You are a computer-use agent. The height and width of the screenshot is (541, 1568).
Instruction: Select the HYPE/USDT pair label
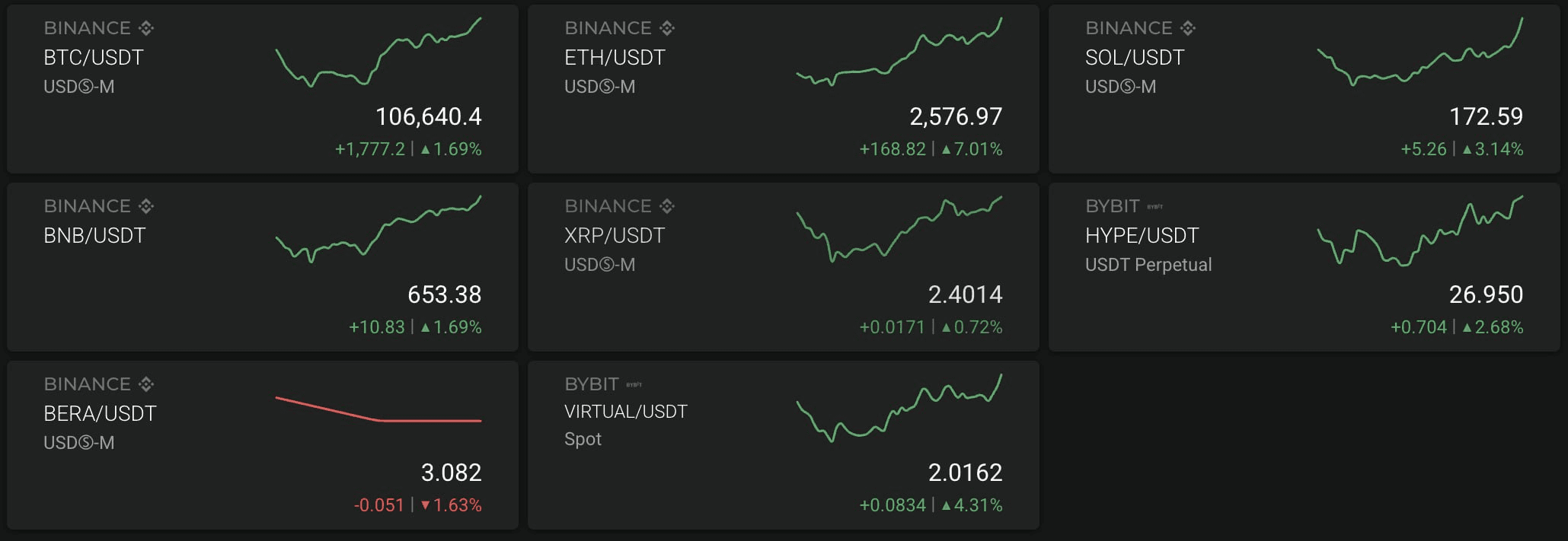click(1142, 235)
